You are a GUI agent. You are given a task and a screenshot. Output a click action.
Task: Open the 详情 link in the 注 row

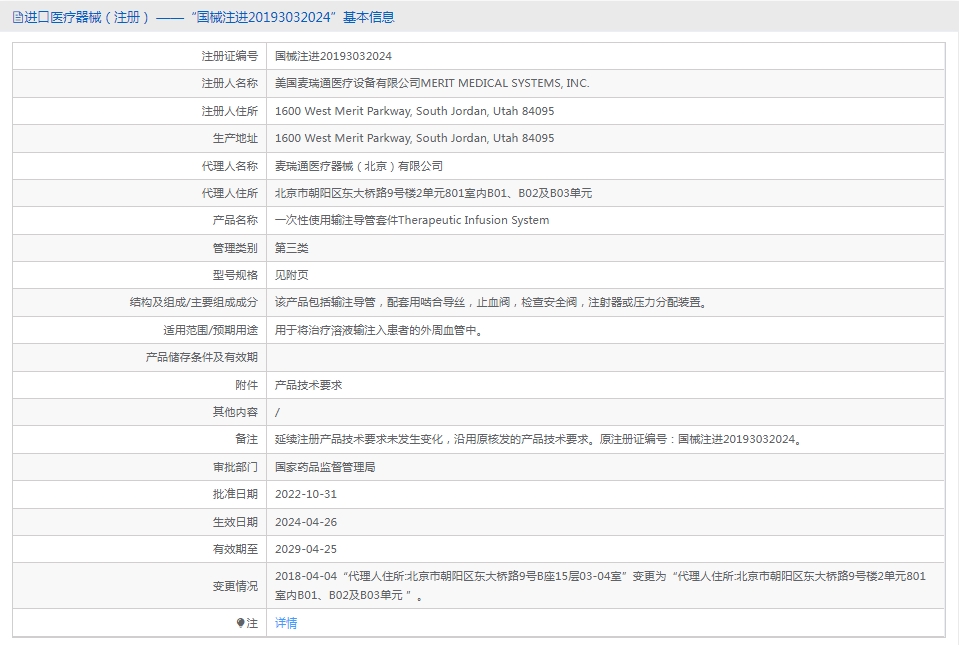click(286, 623)
